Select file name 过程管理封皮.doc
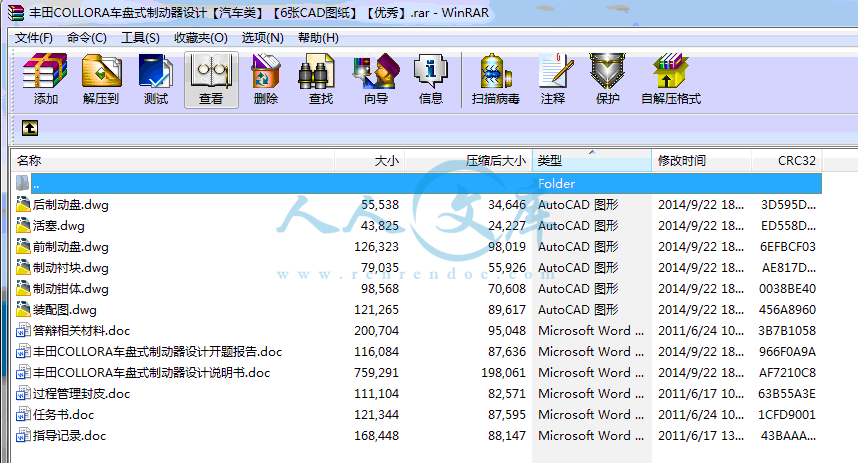This screenshot has width=858, height=463. coord(82,393)
